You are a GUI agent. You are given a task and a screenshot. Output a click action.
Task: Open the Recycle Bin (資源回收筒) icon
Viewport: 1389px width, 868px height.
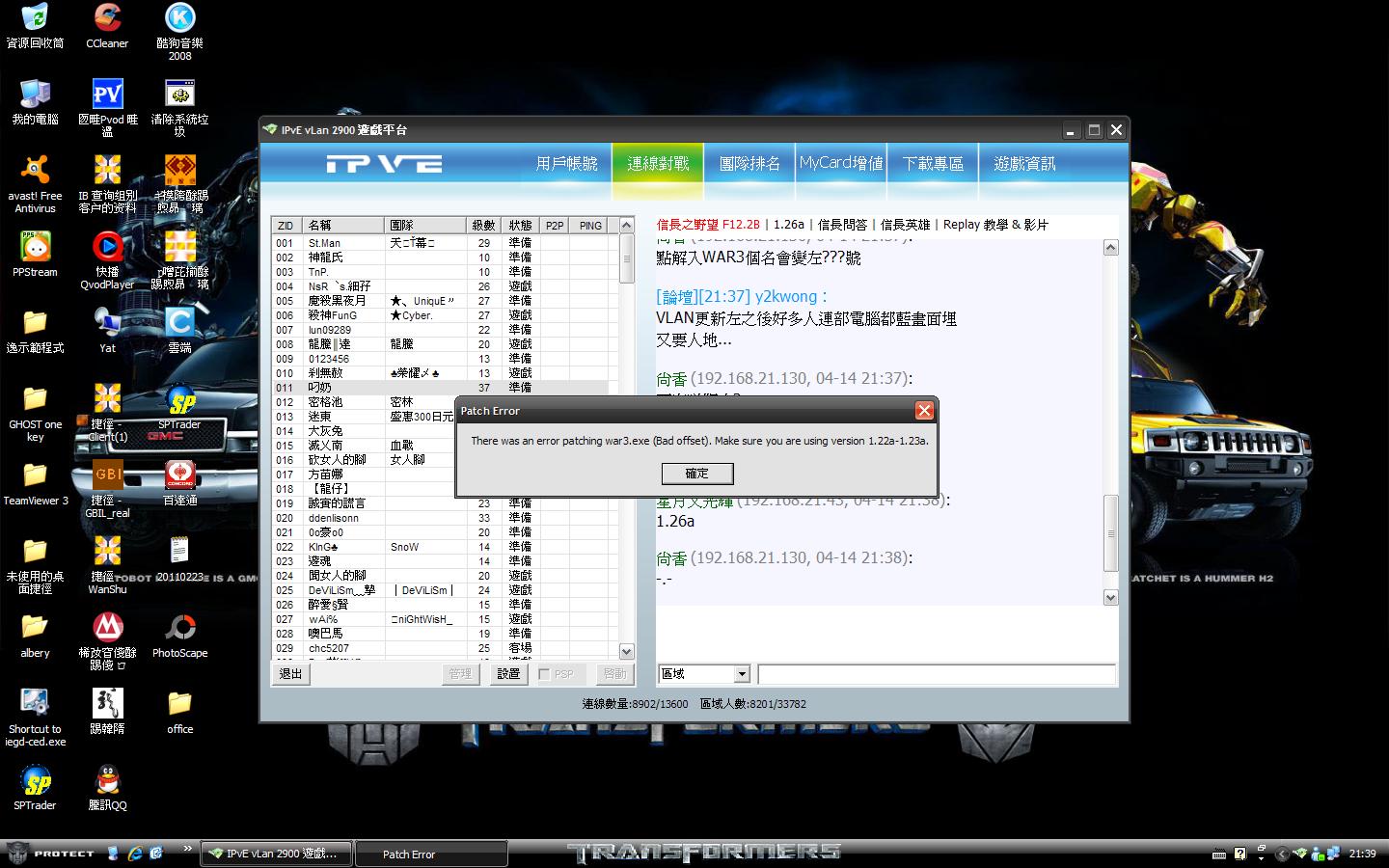click(35, 26)
